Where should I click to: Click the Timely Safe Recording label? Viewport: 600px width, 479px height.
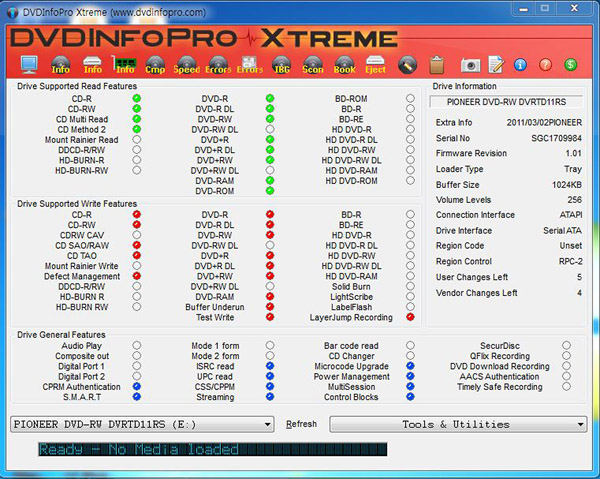499,387
